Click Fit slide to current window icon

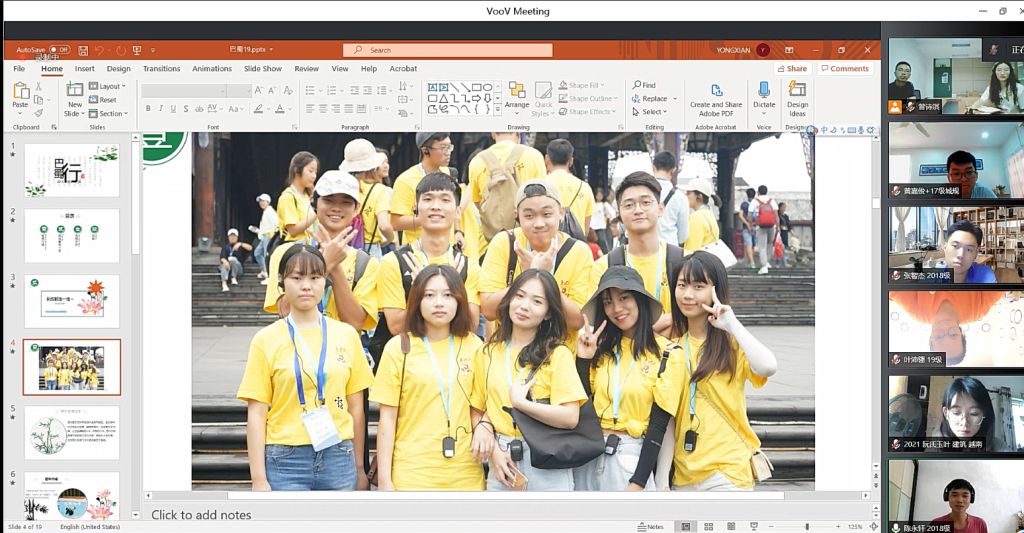[x=873, y=526]
